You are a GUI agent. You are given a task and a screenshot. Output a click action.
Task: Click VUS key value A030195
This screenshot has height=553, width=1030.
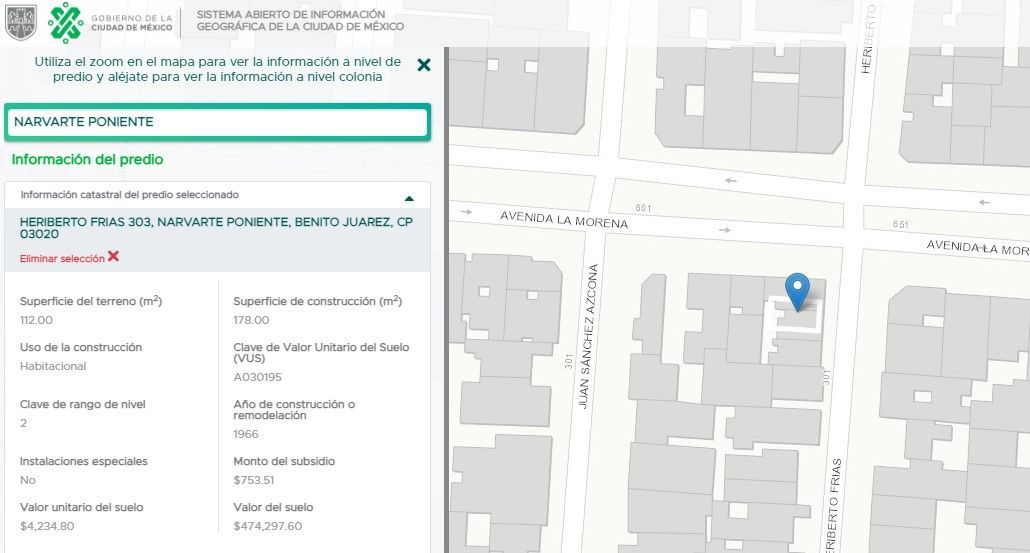(258, 378)
